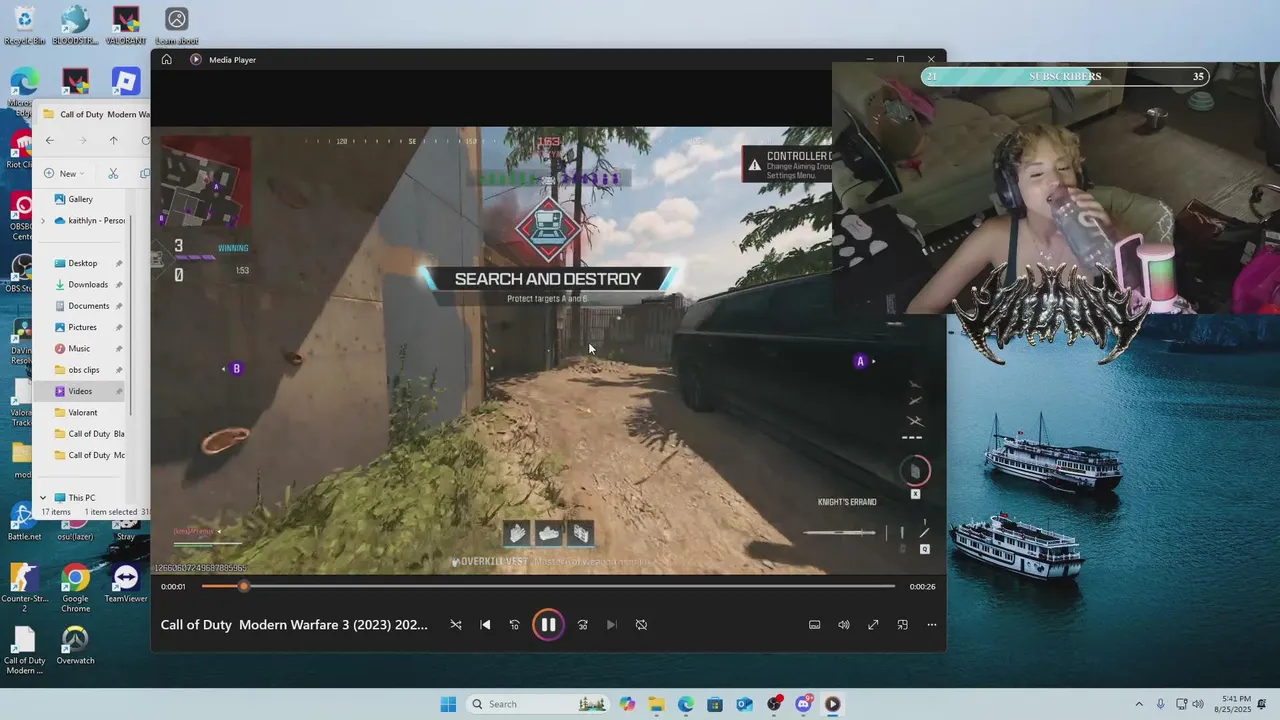Open Desktop in File Explorer sidebar
Viewport: 1280px width, 720px height.
tap(82, 263)
